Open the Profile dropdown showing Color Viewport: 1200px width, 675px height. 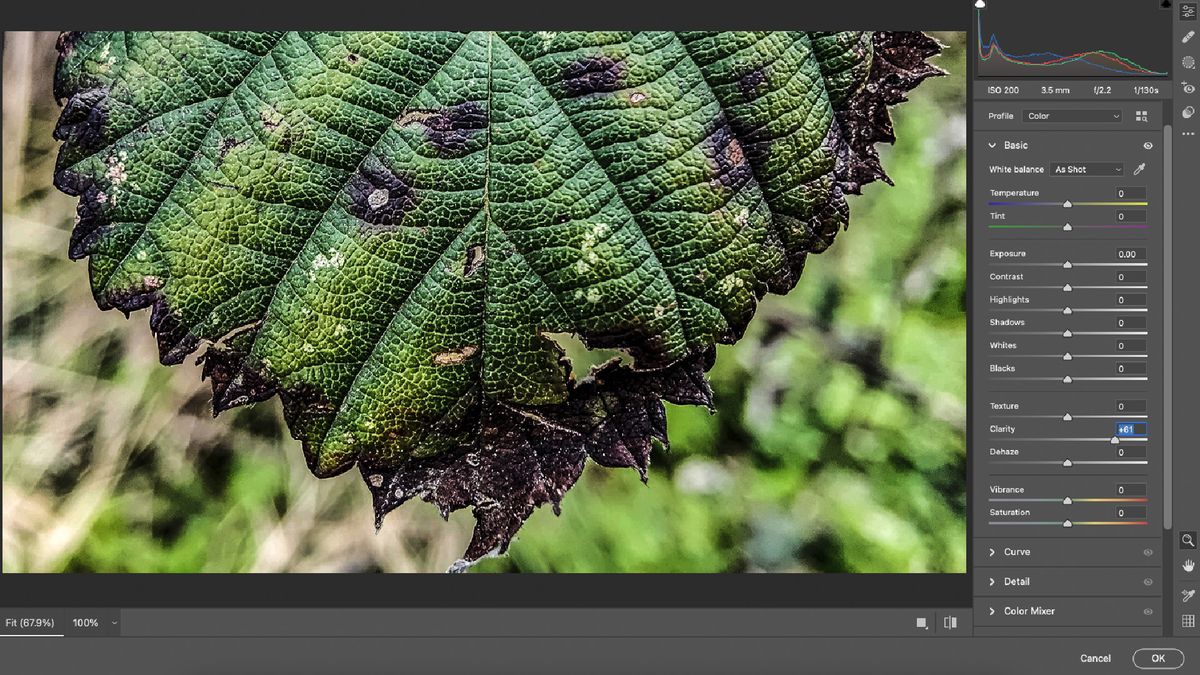pyautogui.click(x=1071, y=116)
